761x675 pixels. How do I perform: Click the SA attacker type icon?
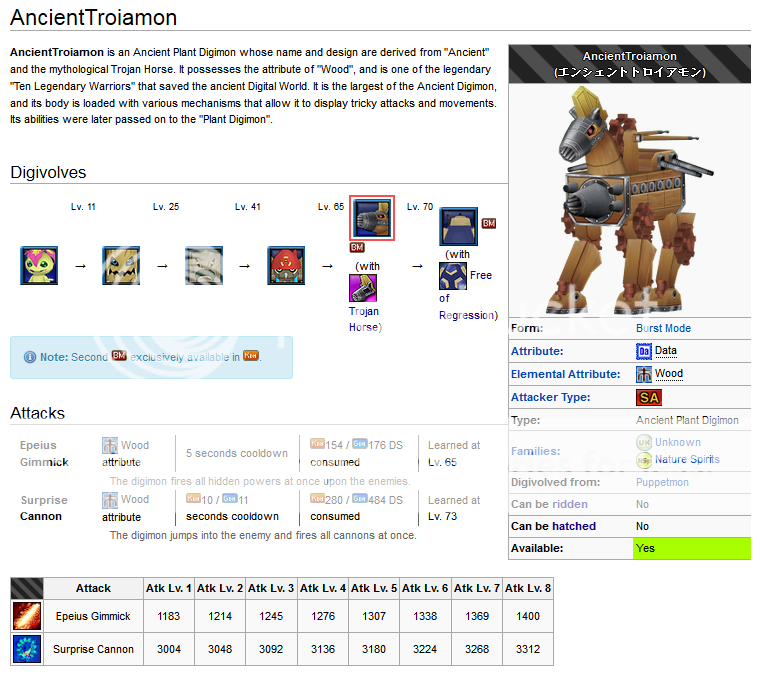tap(648, 397)
